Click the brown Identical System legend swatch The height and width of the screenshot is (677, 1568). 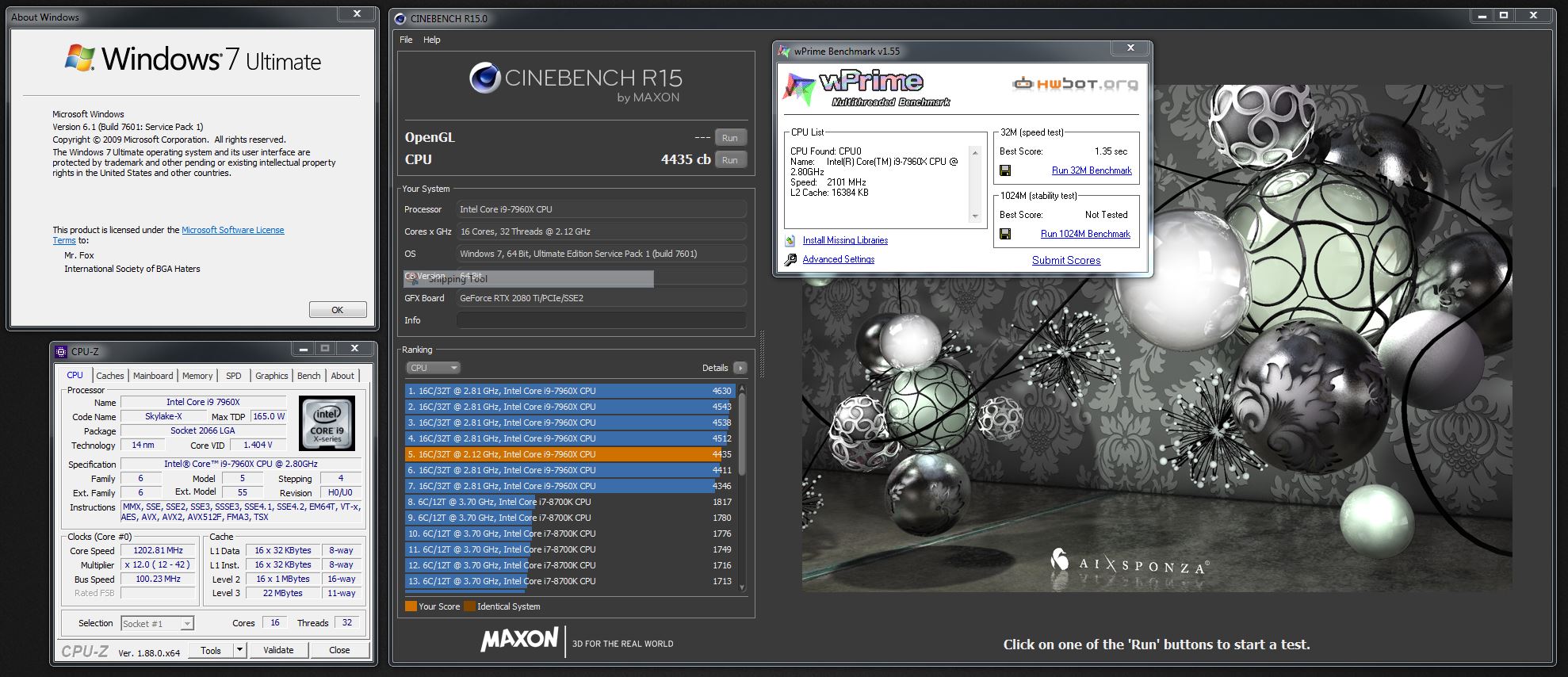click(x=469, y=606)
